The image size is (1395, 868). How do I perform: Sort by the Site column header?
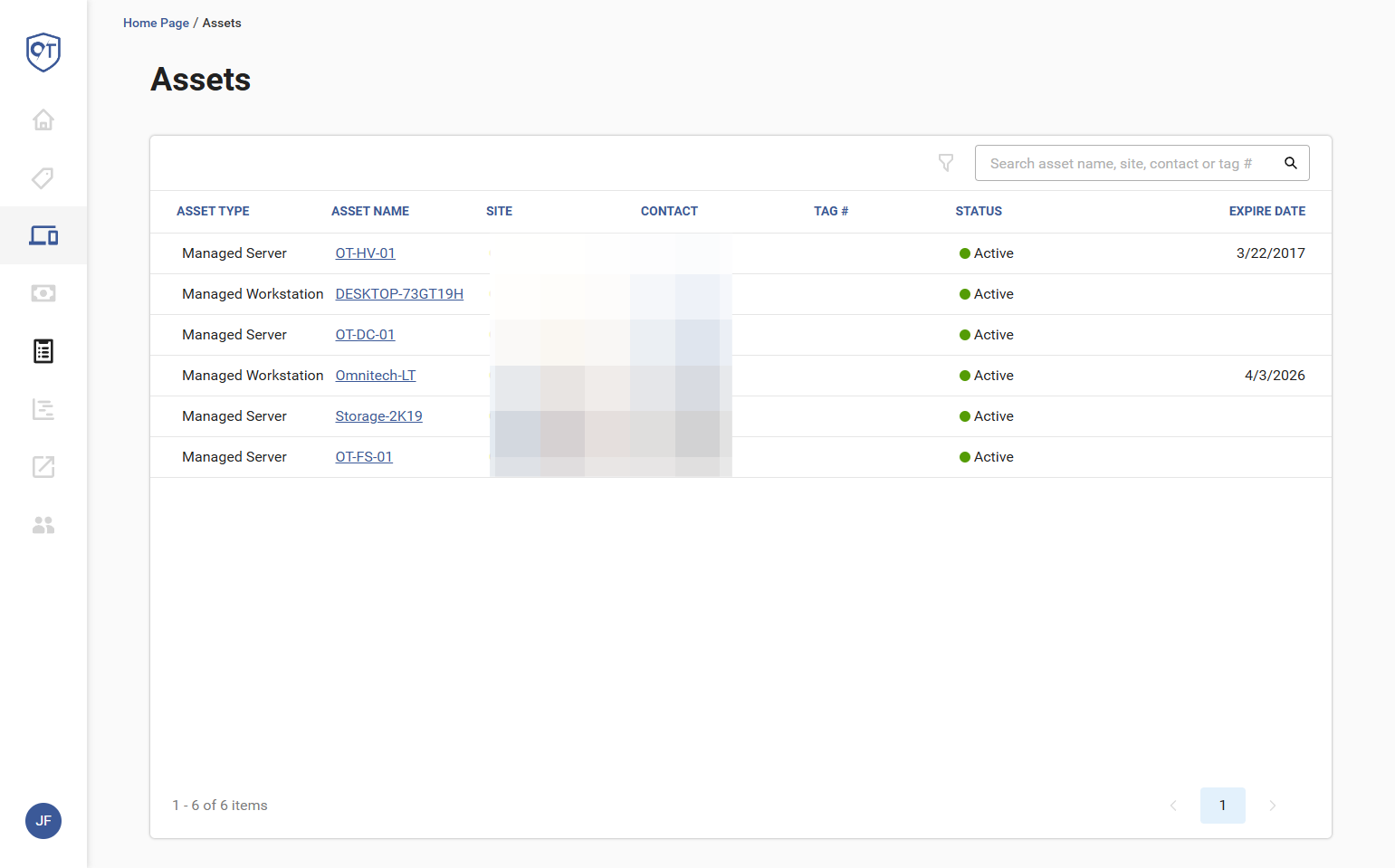499,211
